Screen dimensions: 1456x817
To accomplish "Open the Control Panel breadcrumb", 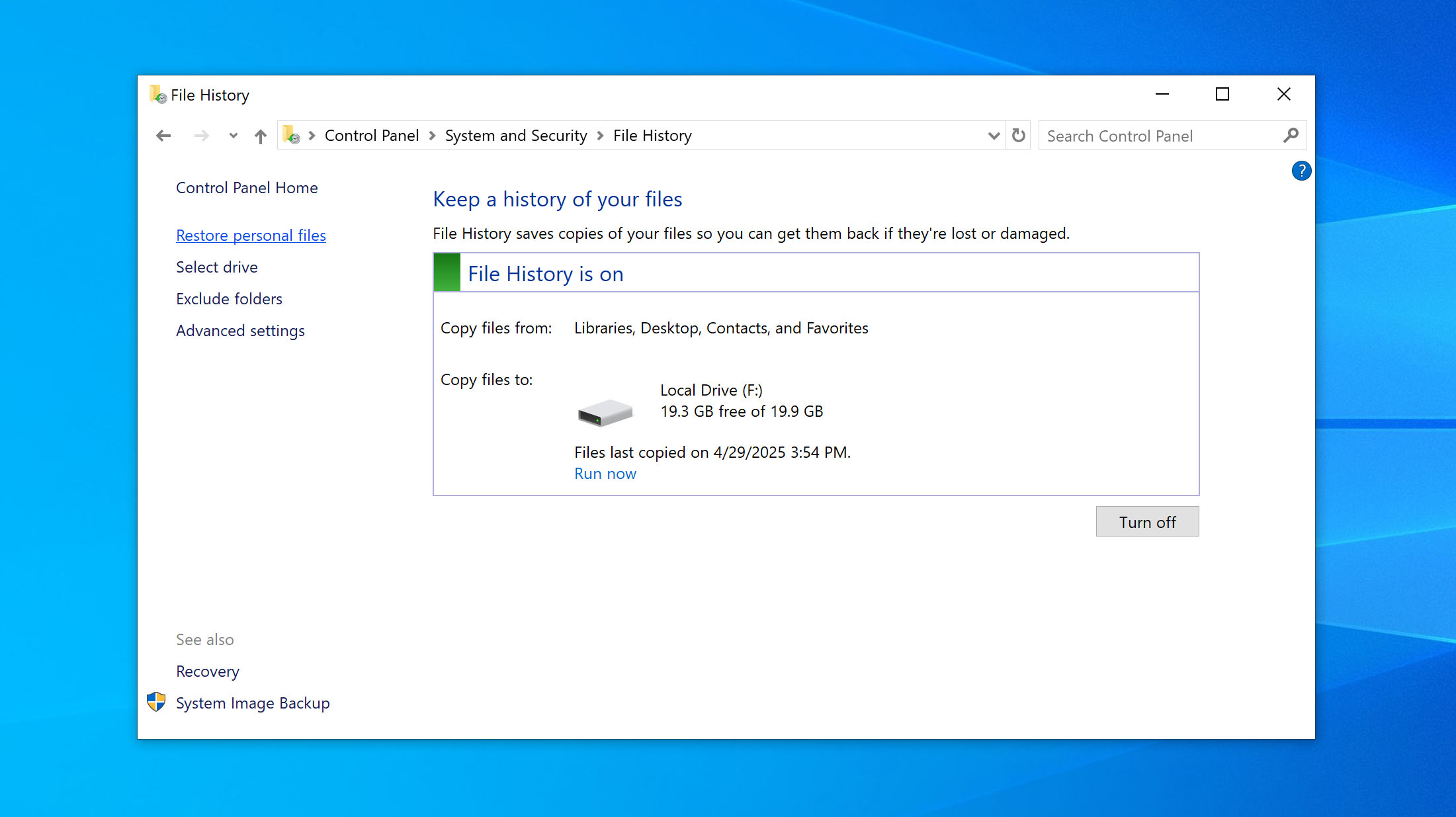I will [372, 136].
